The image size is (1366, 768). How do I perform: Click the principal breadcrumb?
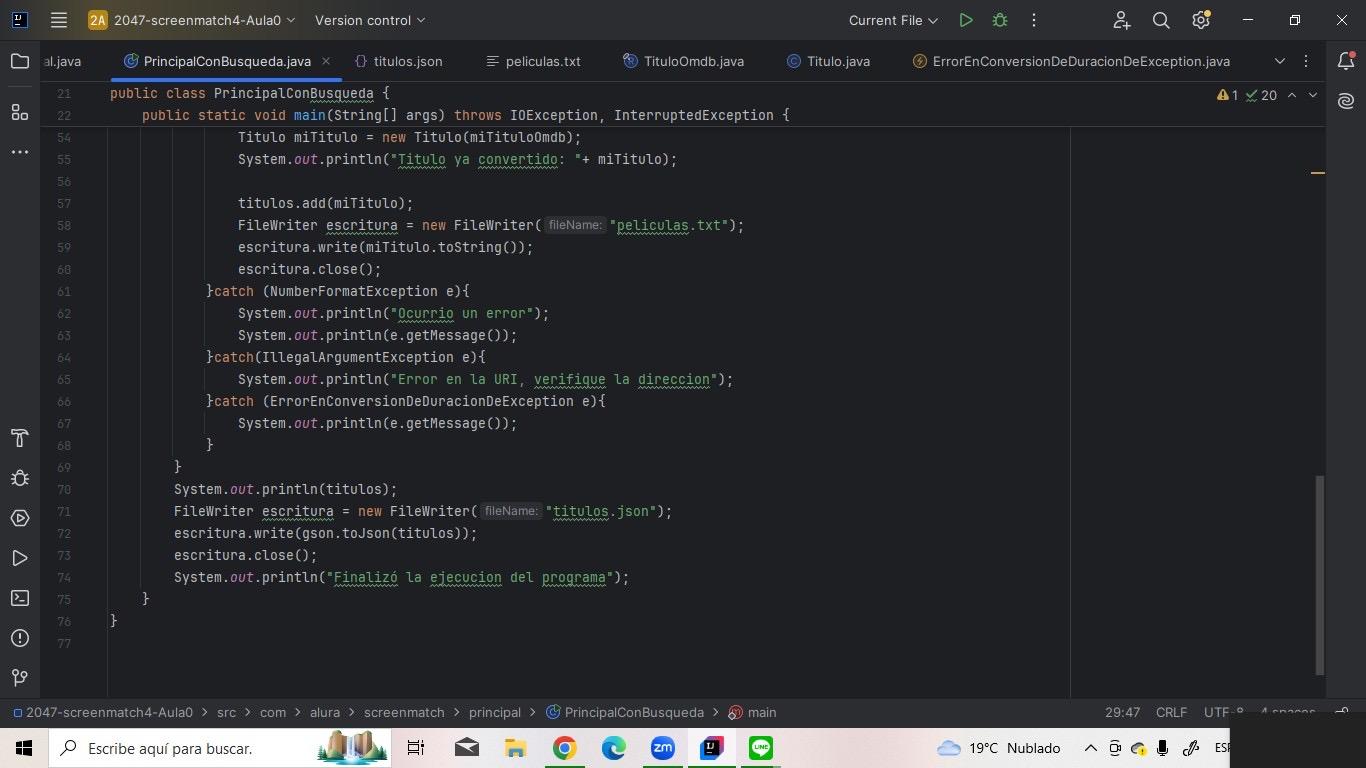[495, 712]
